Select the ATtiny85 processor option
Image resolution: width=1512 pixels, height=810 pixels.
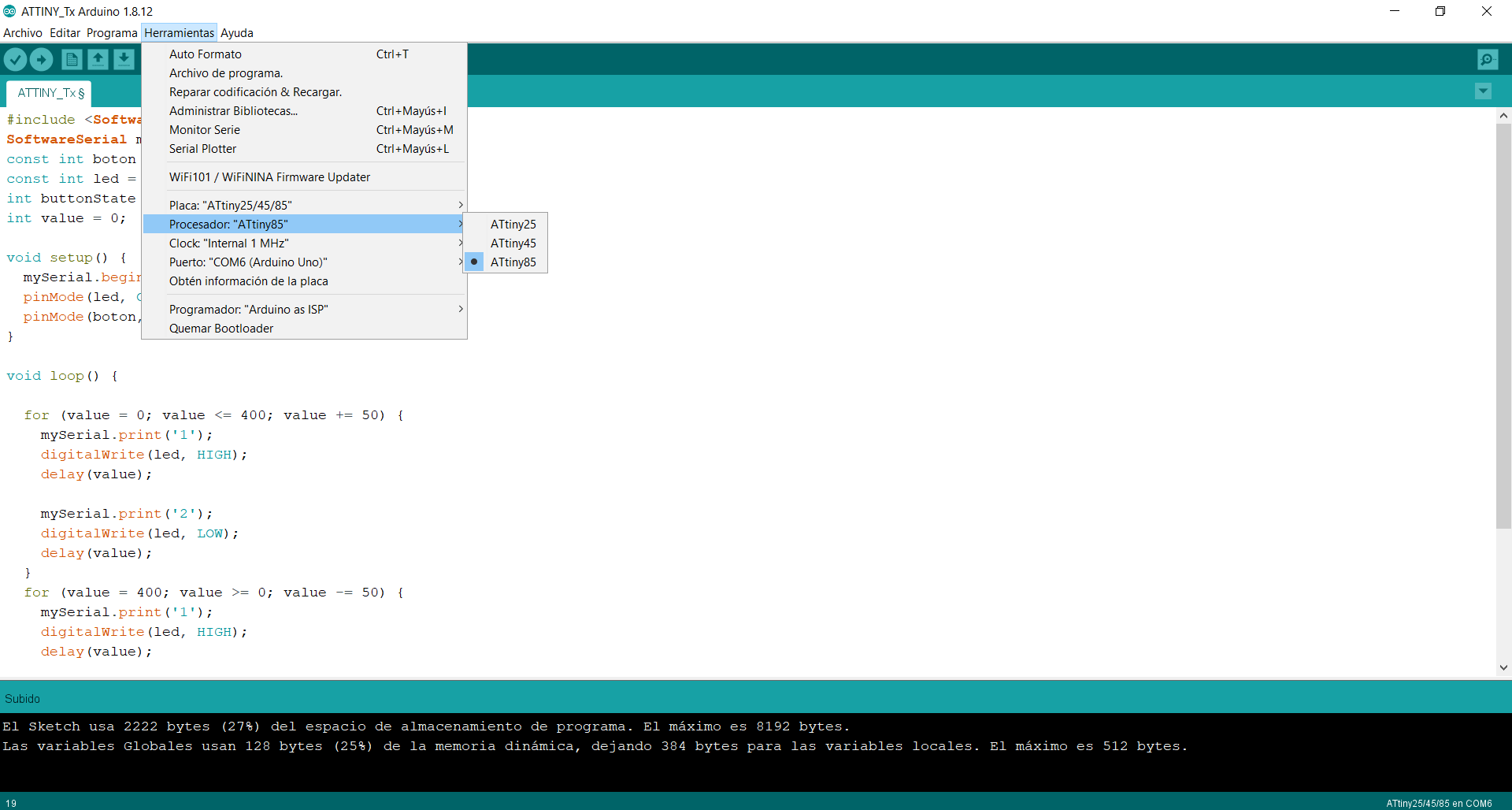(506, 262)
